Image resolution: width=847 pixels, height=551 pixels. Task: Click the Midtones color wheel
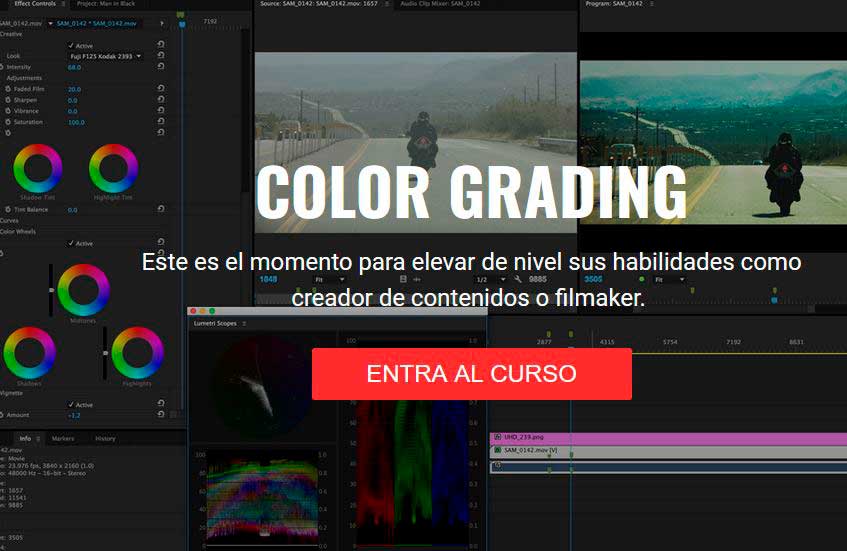tap(83, 290)
